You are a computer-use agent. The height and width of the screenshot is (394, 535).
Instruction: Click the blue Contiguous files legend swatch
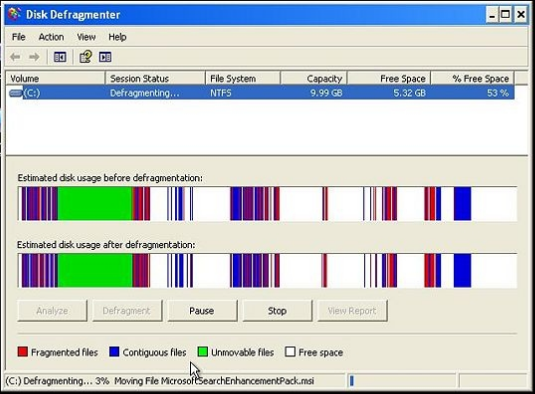point(114,352)
